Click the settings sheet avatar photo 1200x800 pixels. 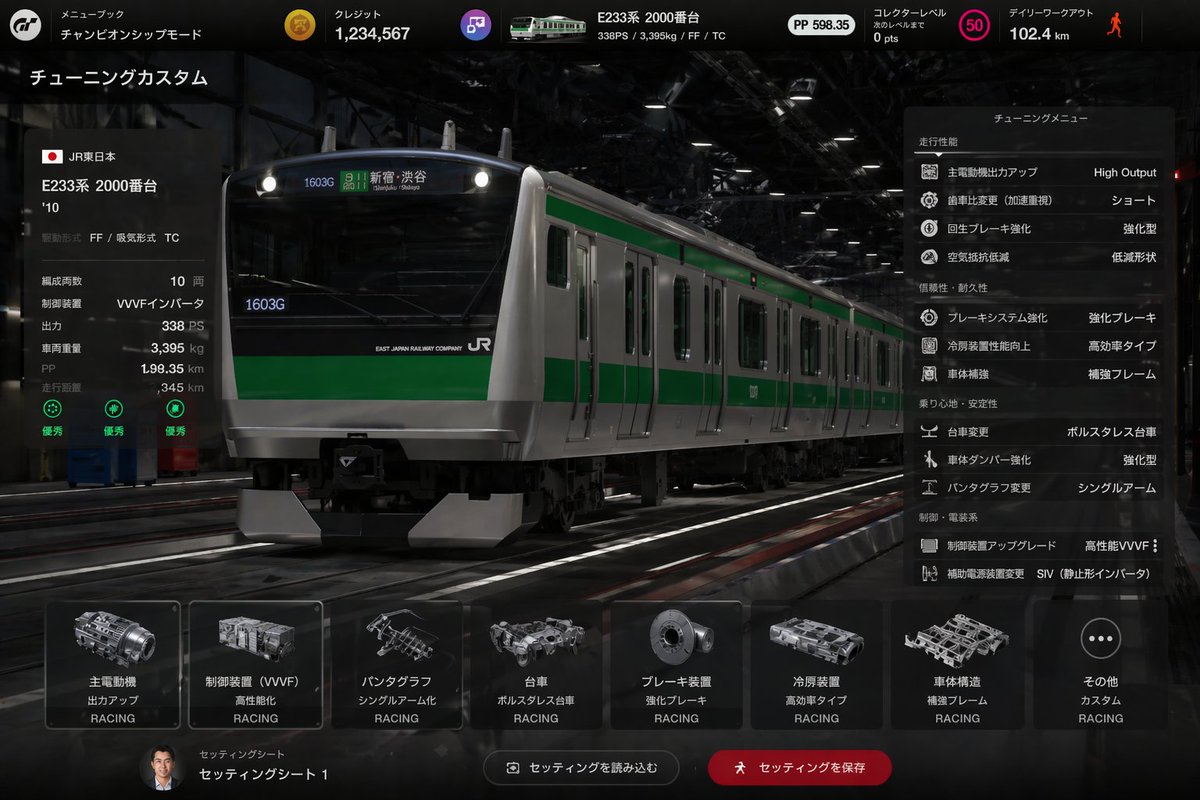[162, 768]
